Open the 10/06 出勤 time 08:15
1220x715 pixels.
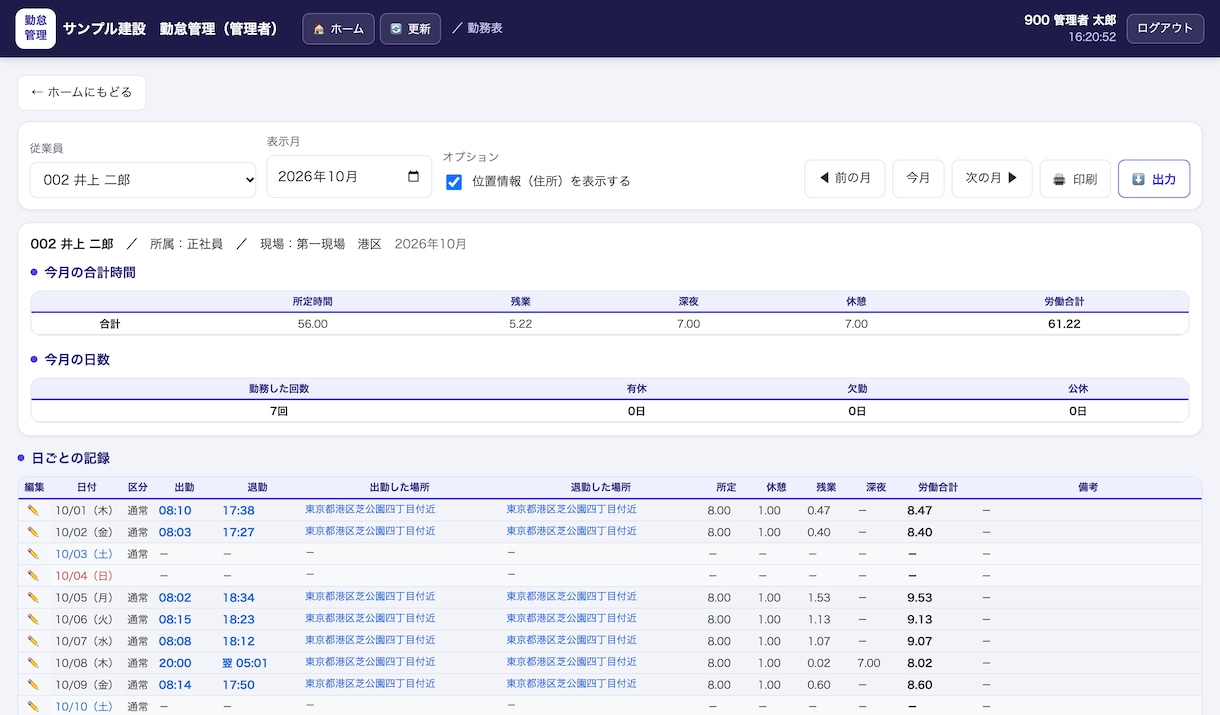175,619
